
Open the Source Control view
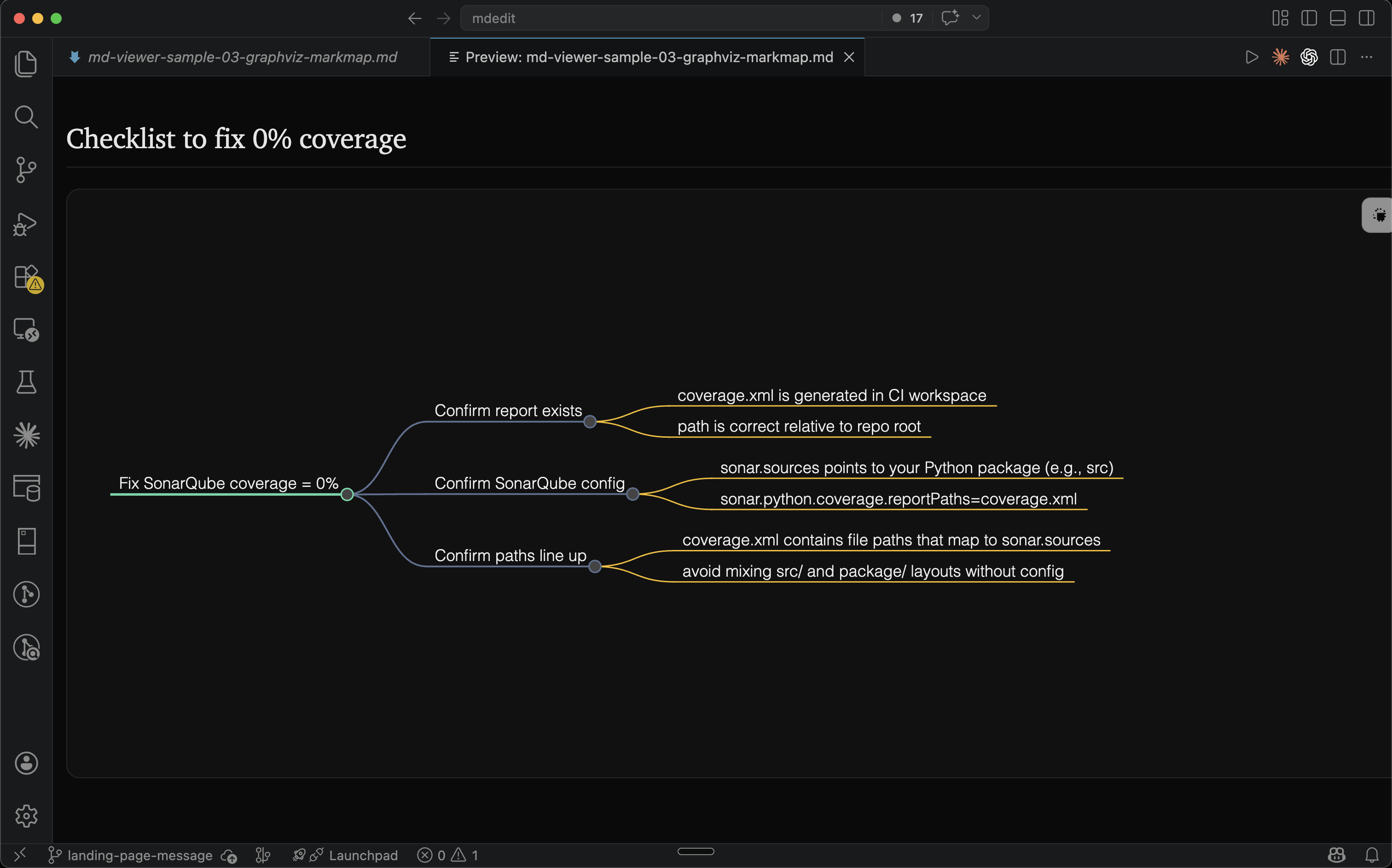pyautogui.click(x=26, y=170)
